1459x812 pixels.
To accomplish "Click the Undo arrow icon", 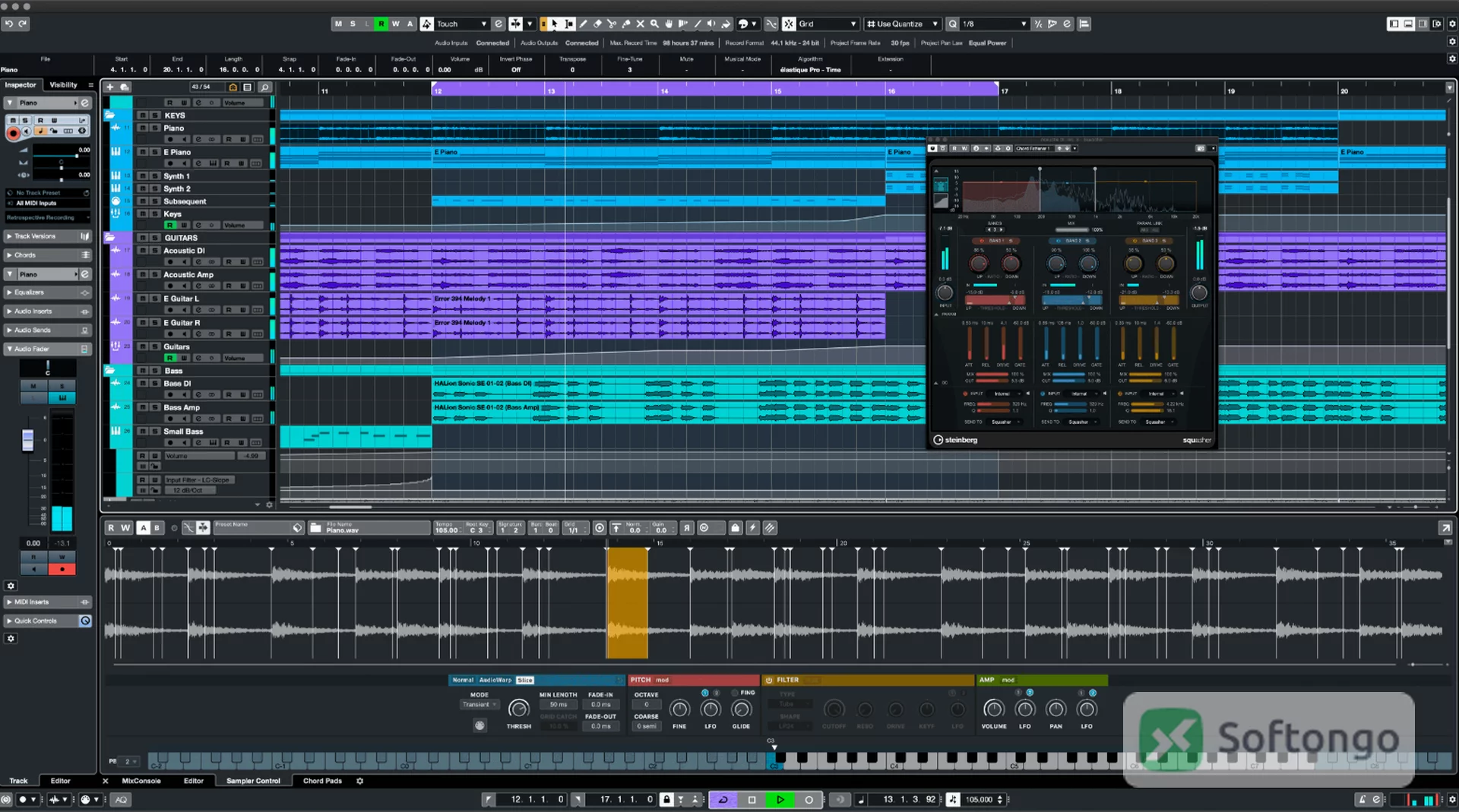I will [9, 24].
